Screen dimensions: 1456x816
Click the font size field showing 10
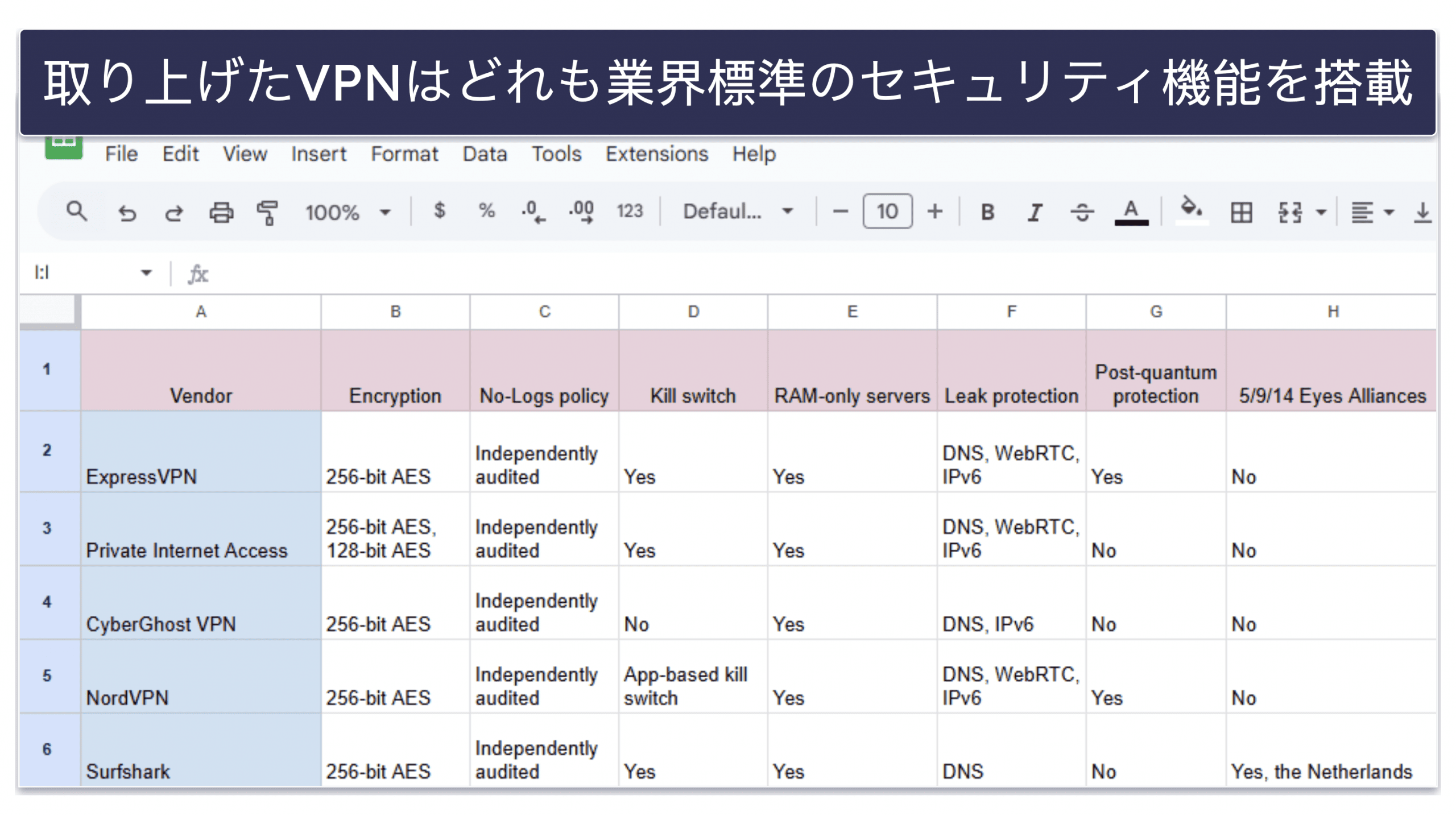887,212
